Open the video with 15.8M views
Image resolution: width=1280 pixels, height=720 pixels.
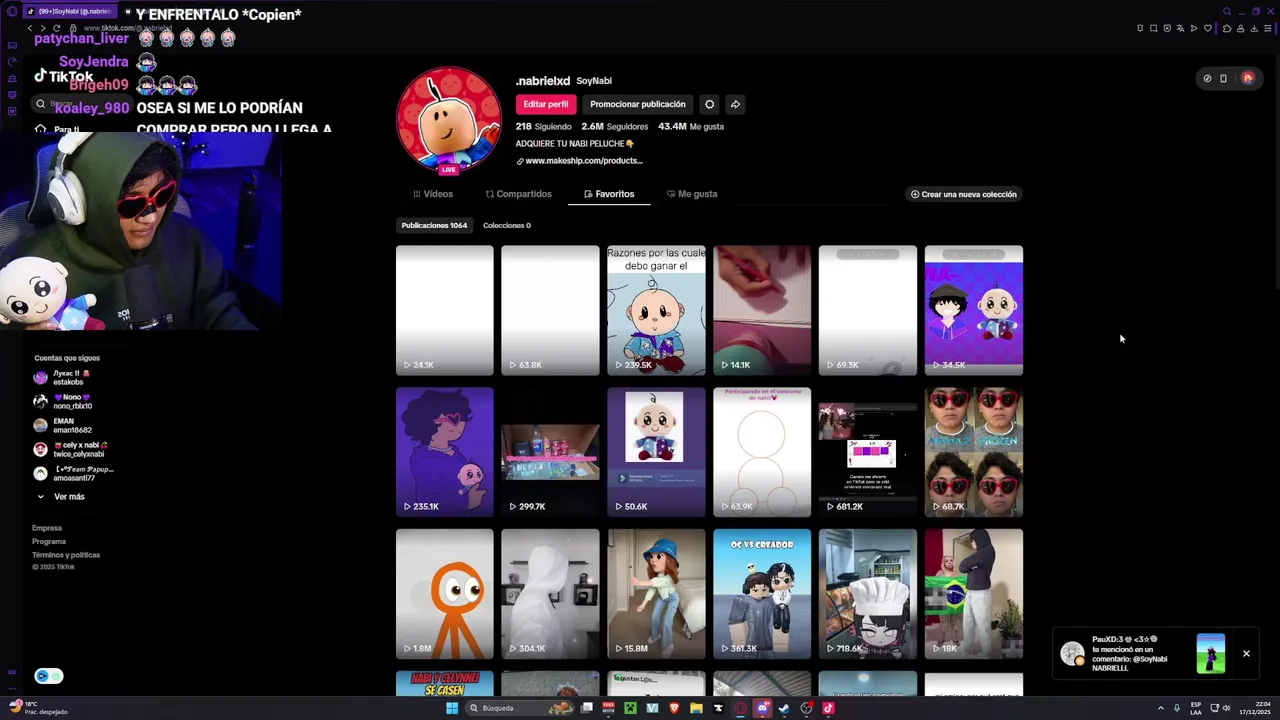point(656,594)
